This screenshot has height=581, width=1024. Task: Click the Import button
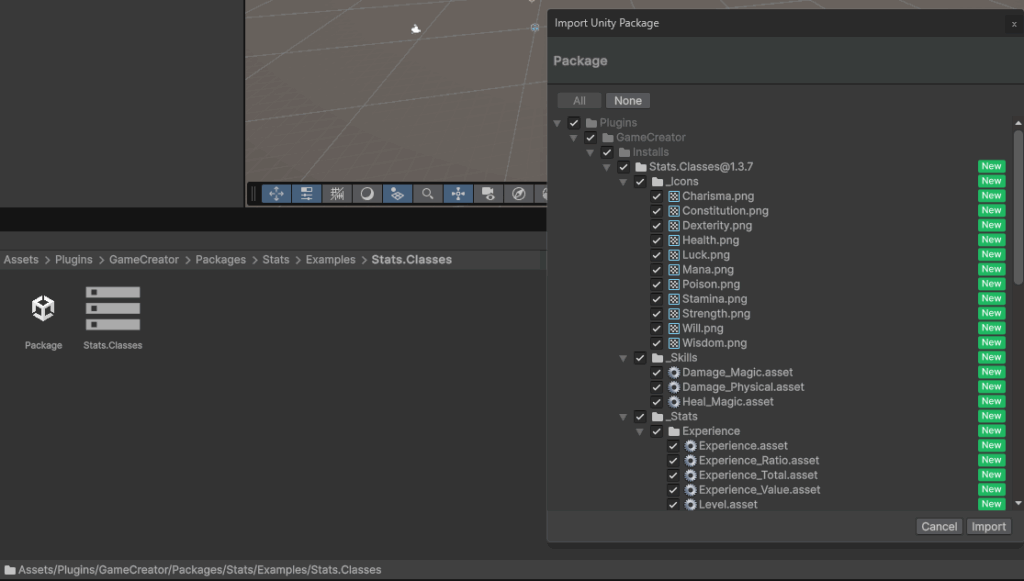[989, 527]
